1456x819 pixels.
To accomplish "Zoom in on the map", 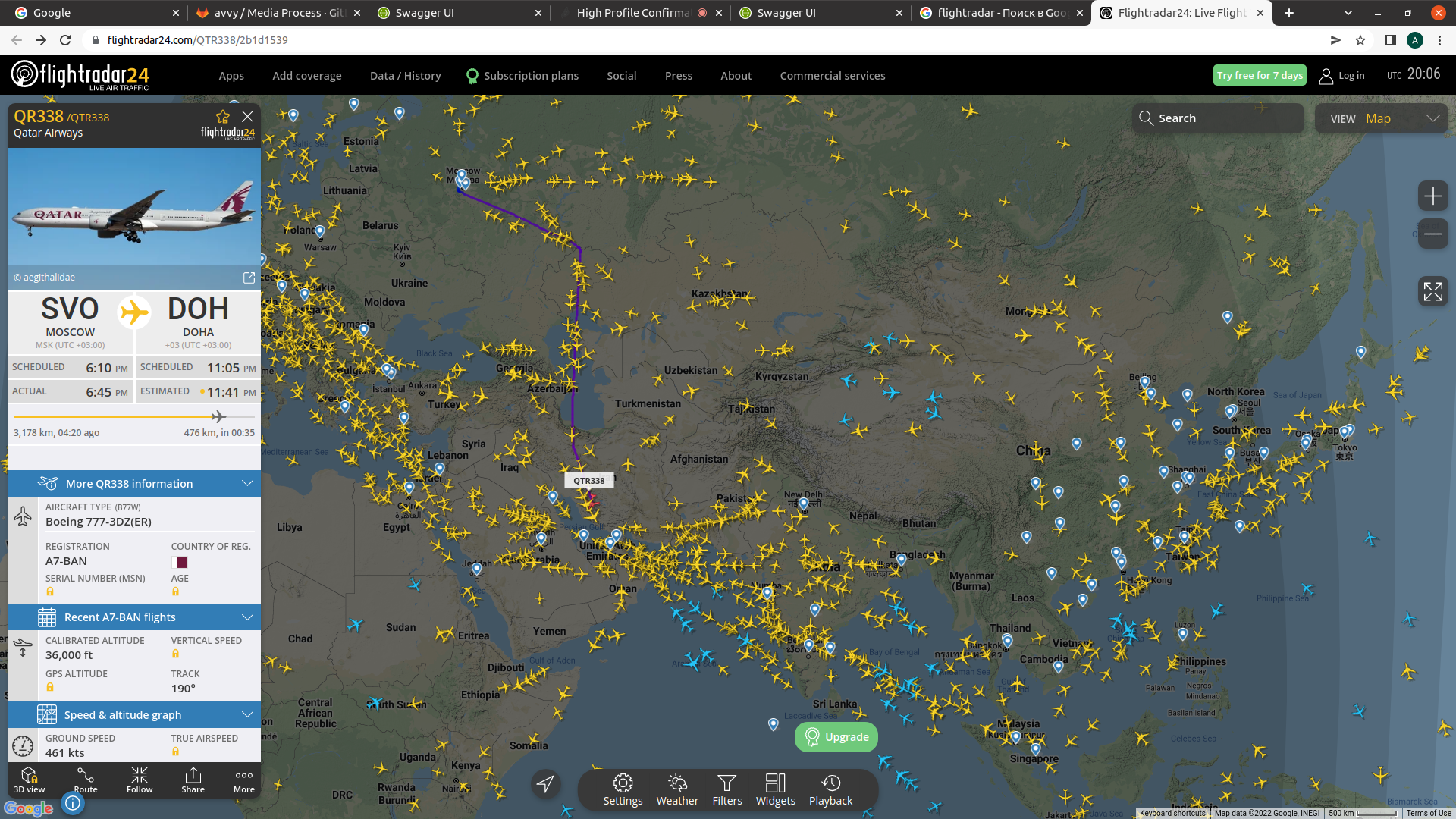I will [1432, 197].
